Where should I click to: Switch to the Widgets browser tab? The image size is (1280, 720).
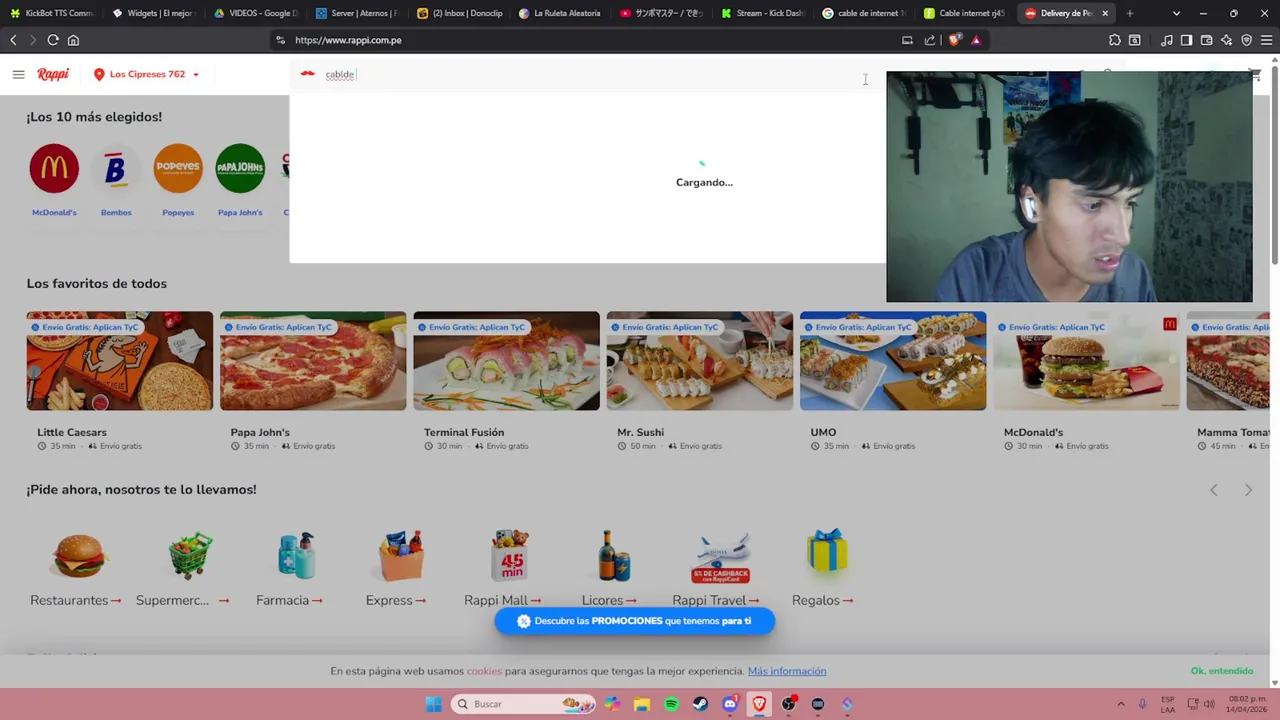[x=153, y=13]
